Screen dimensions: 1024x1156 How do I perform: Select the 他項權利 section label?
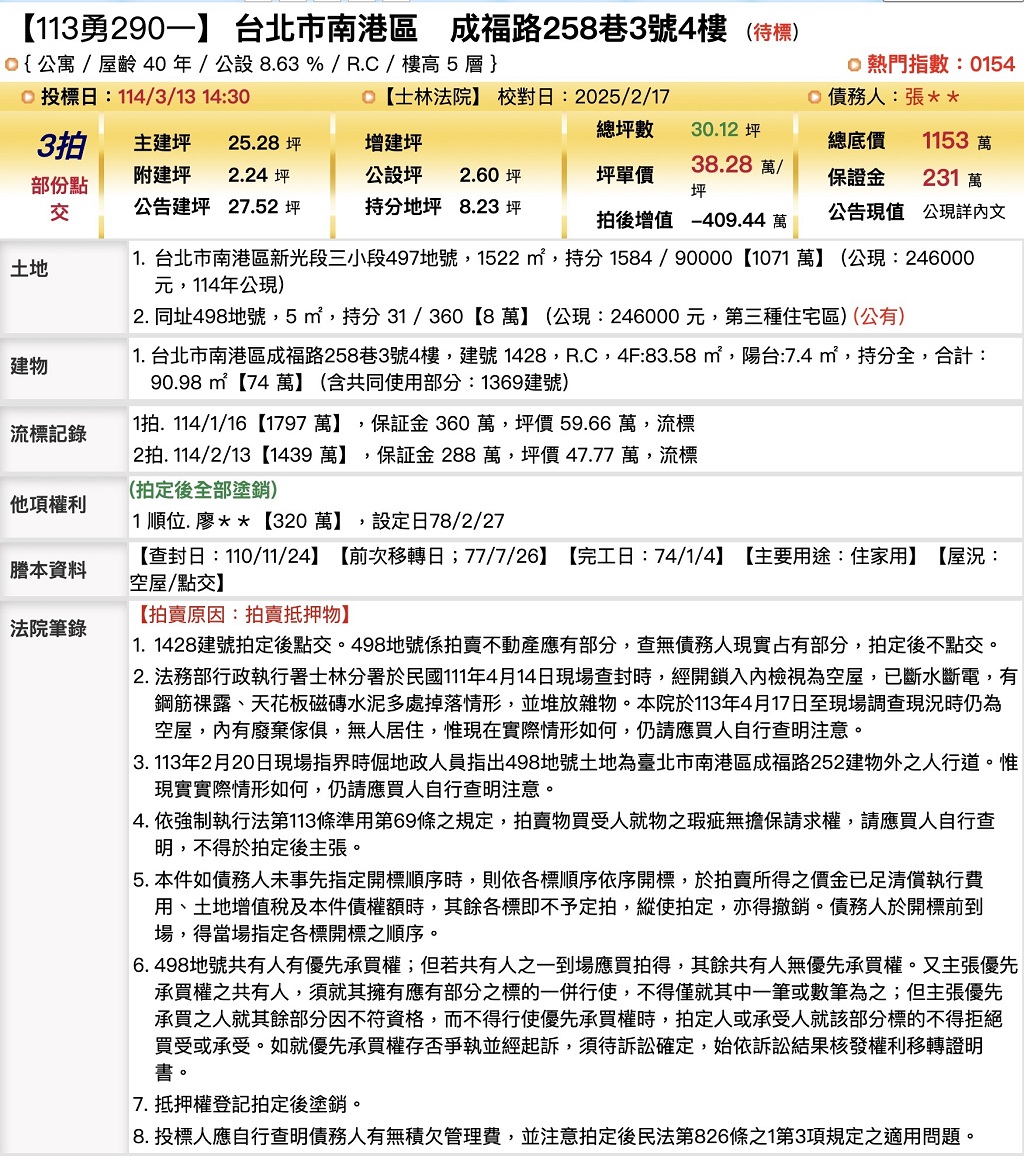coord(48,504)
